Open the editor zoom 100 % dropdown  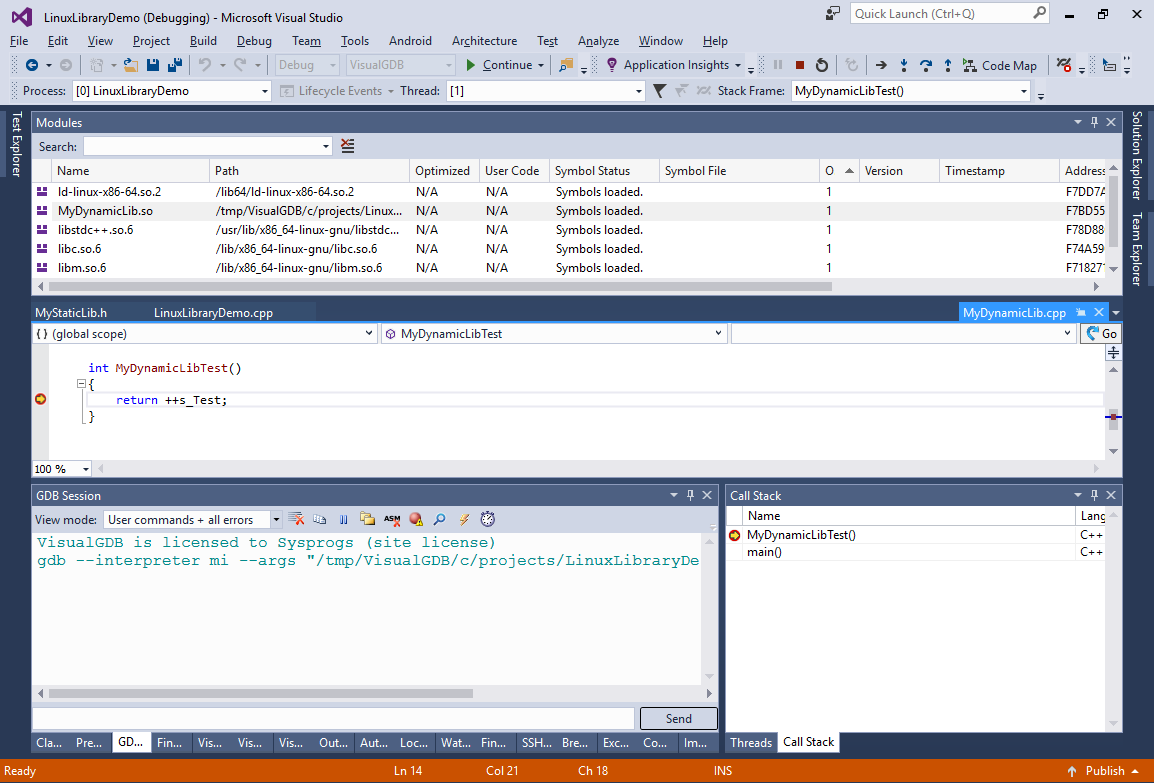tap(85, 469)
